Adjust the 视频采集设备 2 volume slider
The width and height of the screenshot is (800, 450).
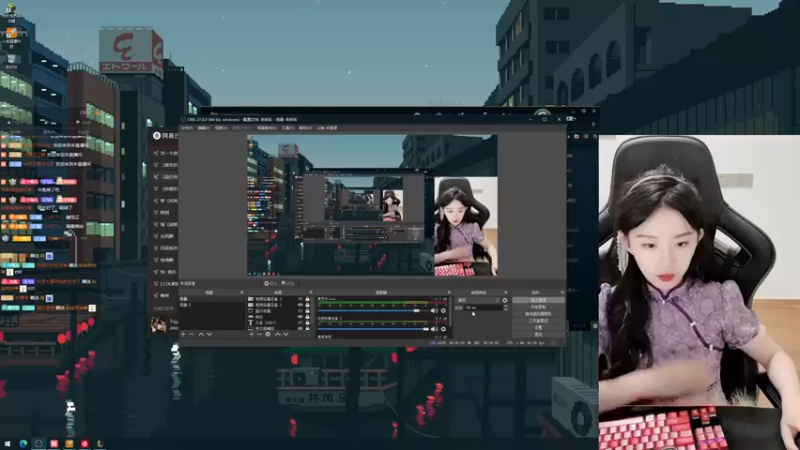(373, 329)
